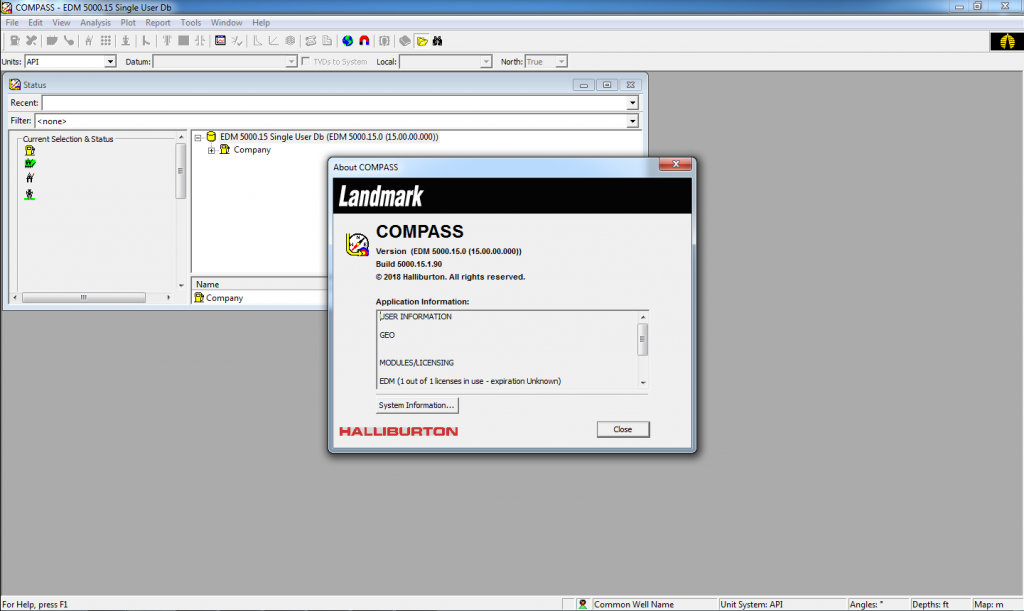Close the About COMPASS dialog with X
Image resolution: width=1024 pixels, height=611 pixels.
675,164
